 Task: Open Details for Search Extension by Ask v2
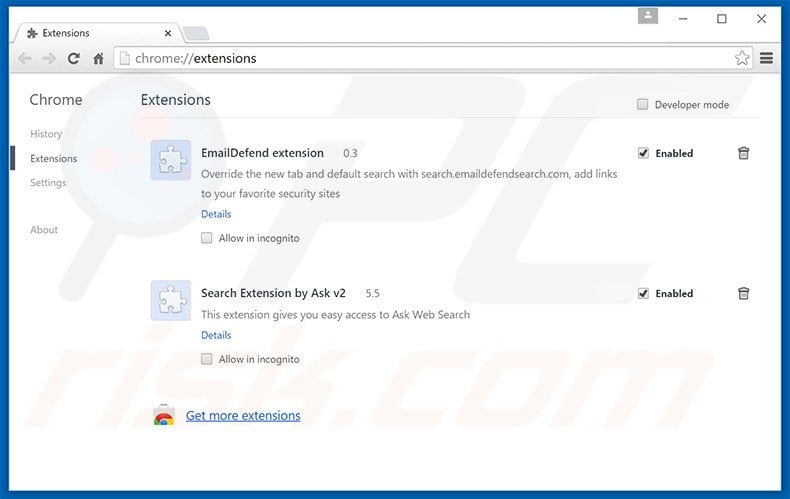(216, 335)
